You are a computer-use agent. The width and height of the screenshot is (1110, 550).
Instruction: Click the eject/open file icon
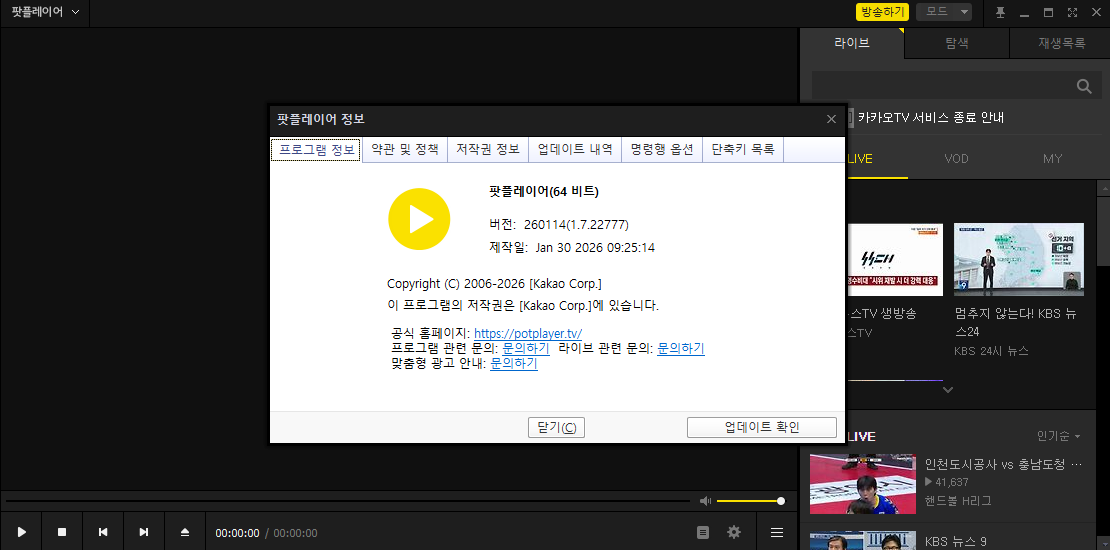tap(185, 532)
